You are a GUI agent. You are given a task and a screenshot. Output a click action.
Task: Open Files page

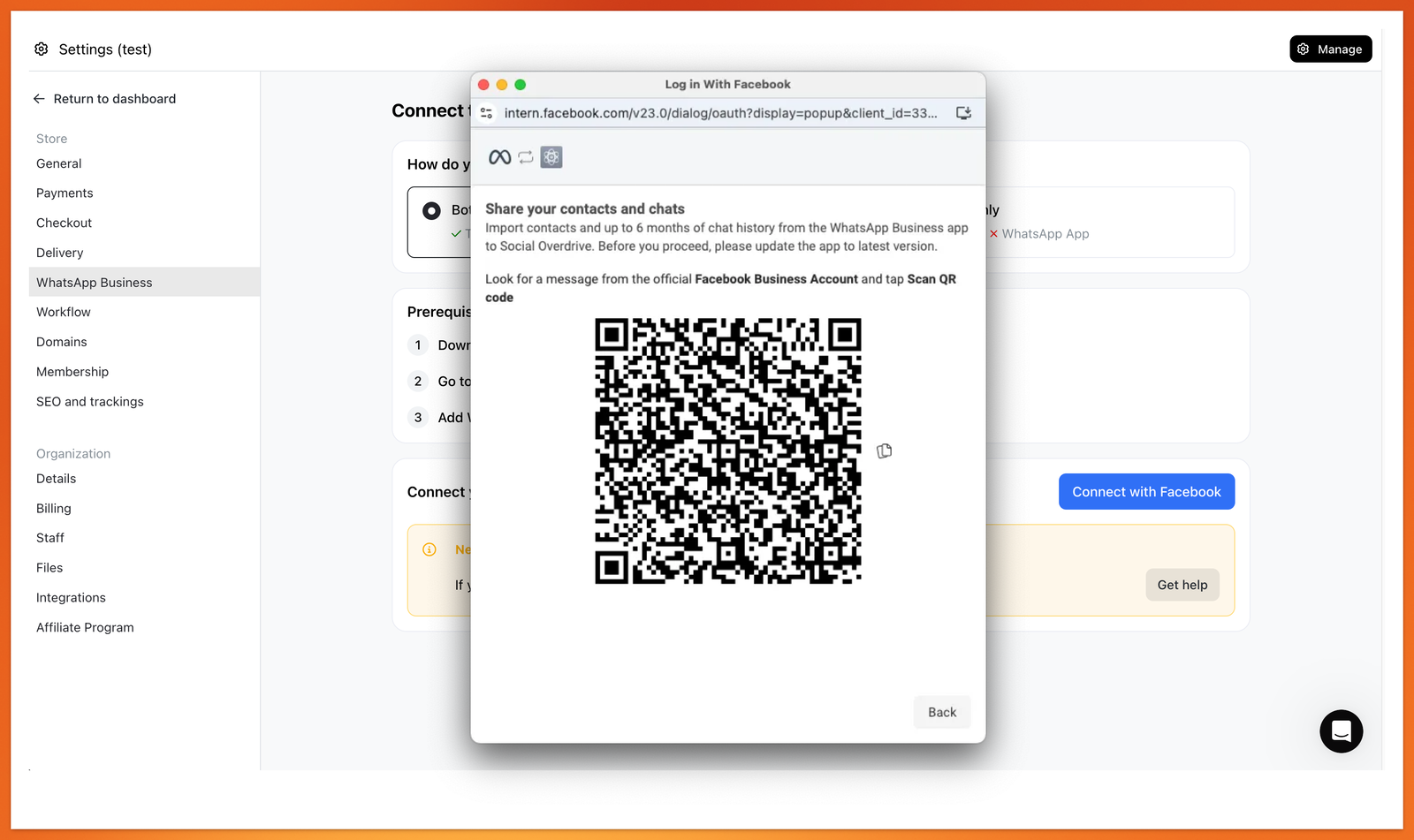49,568
